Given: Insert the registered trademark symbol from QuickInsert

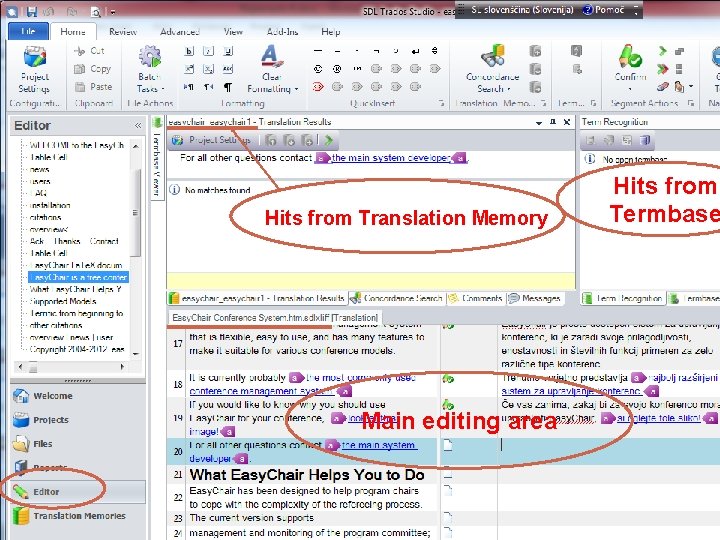Looking at the screenshot, I should [x=337, y=69].
